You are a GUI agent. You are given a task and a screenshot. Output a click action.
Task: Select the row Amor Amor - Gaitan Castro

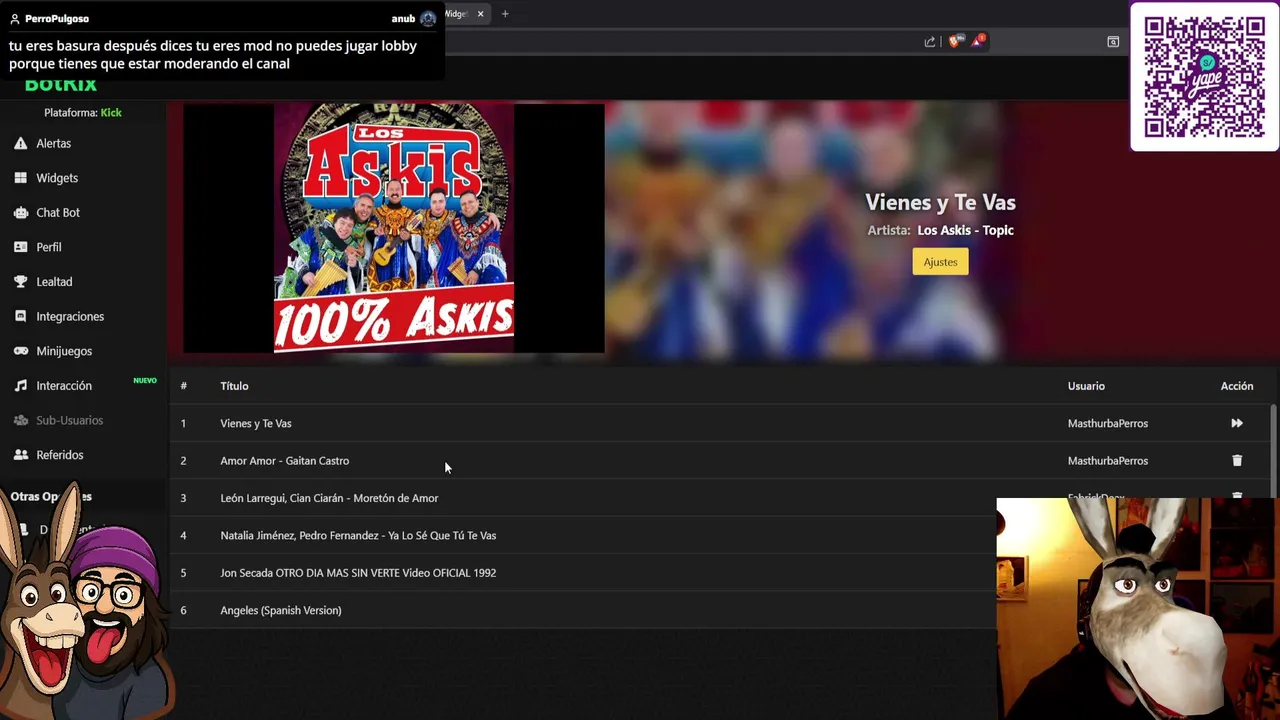[x=719, y=461]
